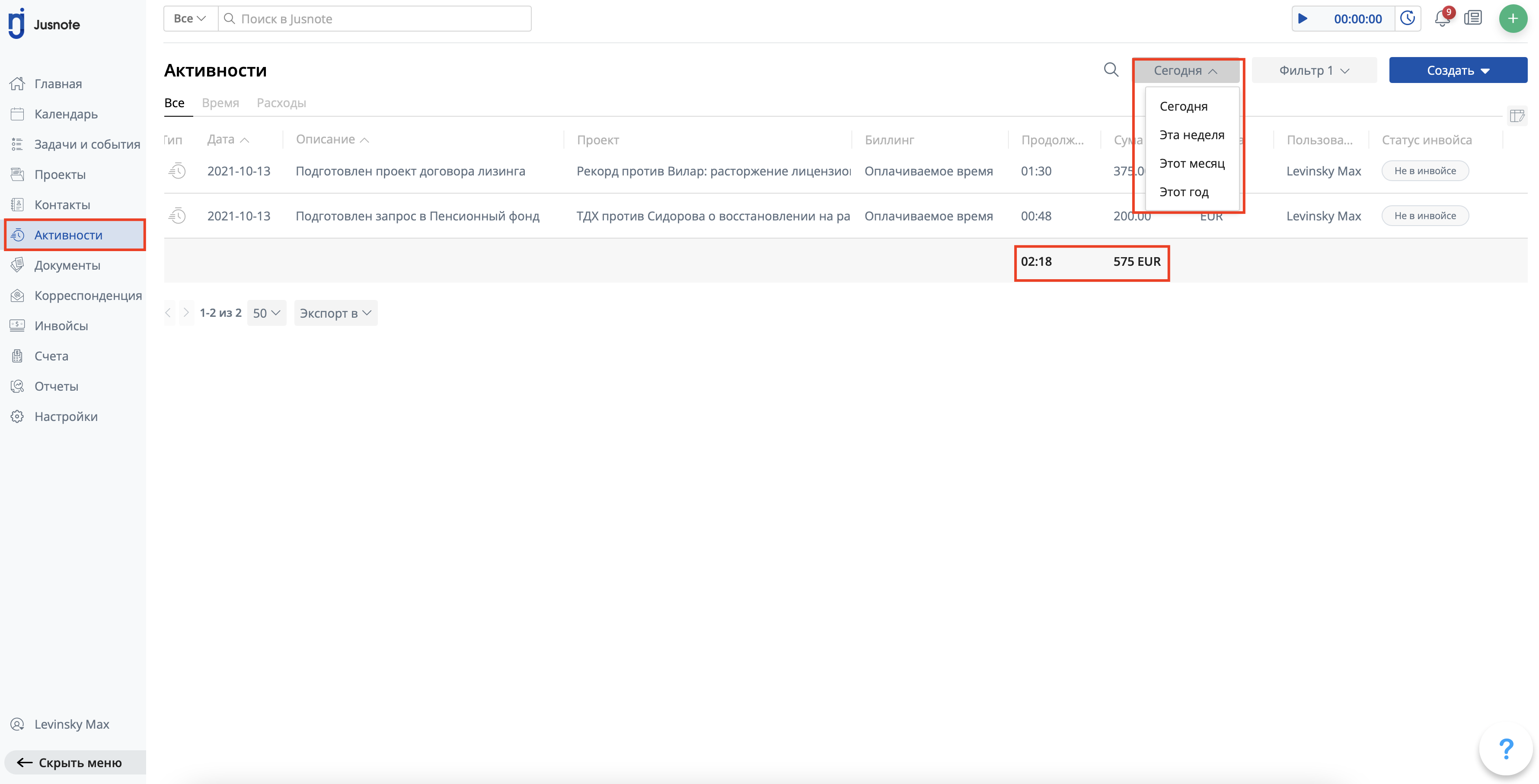Open the Главная home page
This screenshot has height=784, width=1539.
[58, 83]
